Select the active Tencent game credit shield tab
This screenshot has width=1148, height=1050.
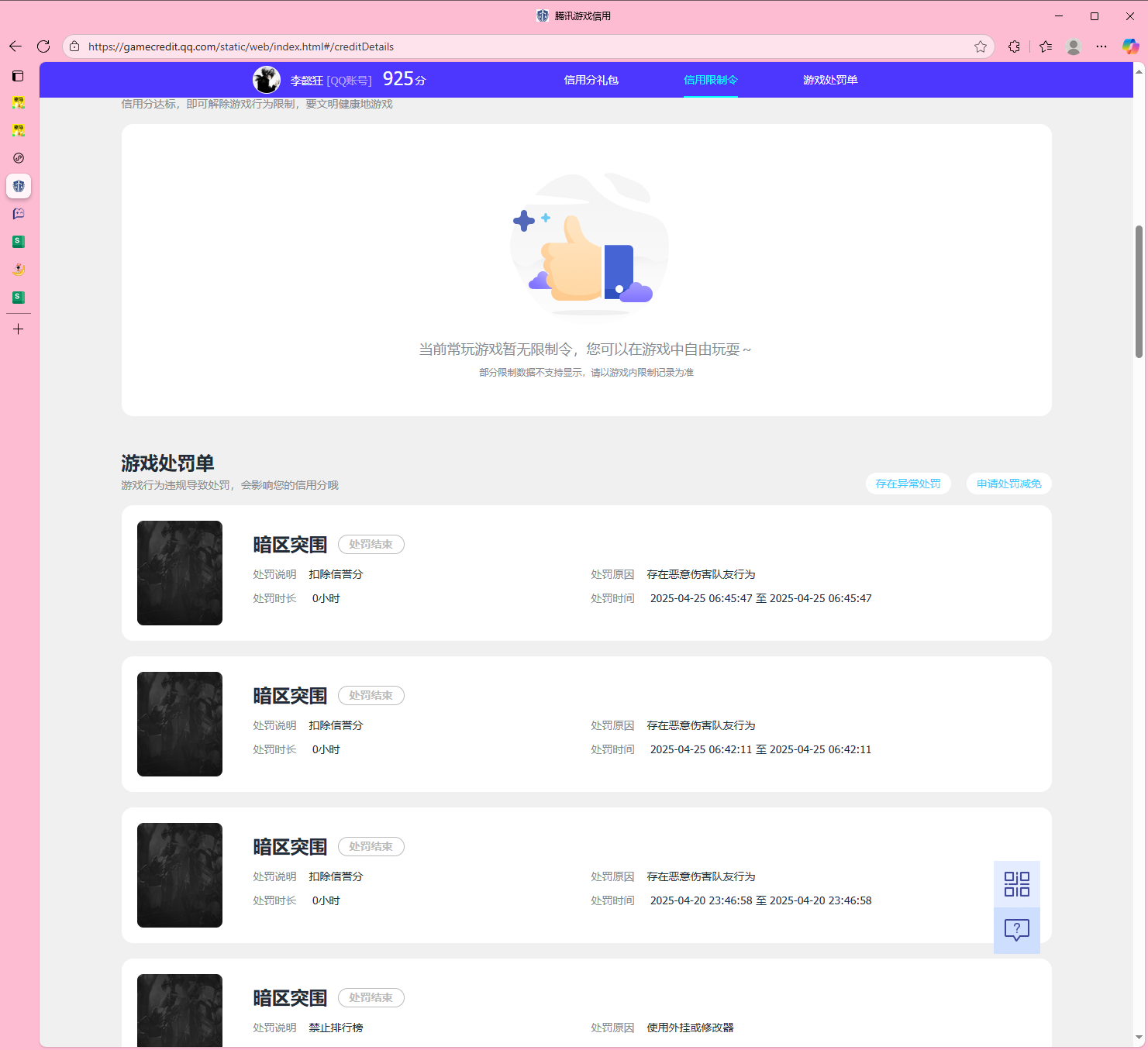click(19, 186)
